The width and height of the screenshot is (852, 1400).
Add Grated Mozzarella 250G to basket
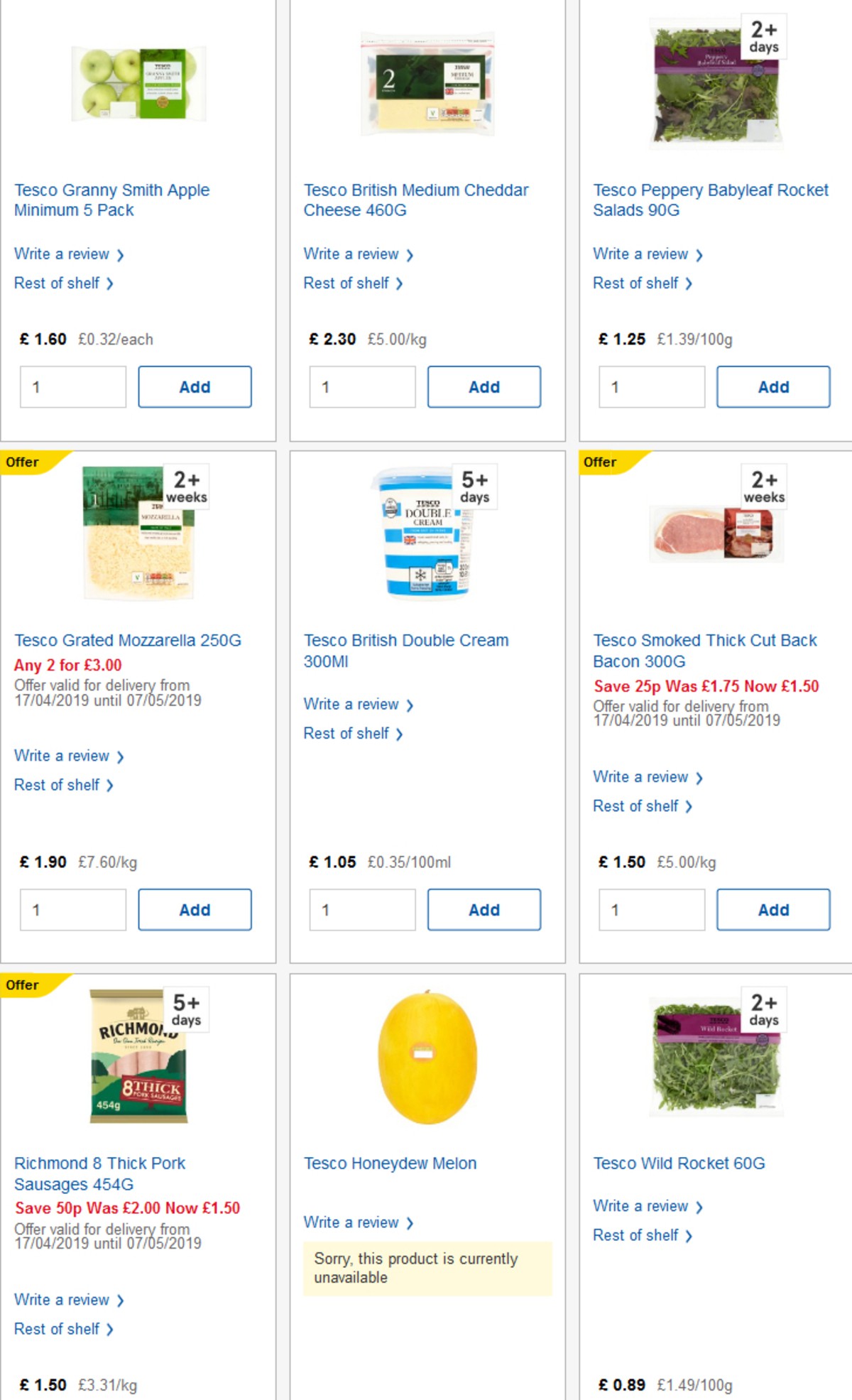[x=195, y=909]
